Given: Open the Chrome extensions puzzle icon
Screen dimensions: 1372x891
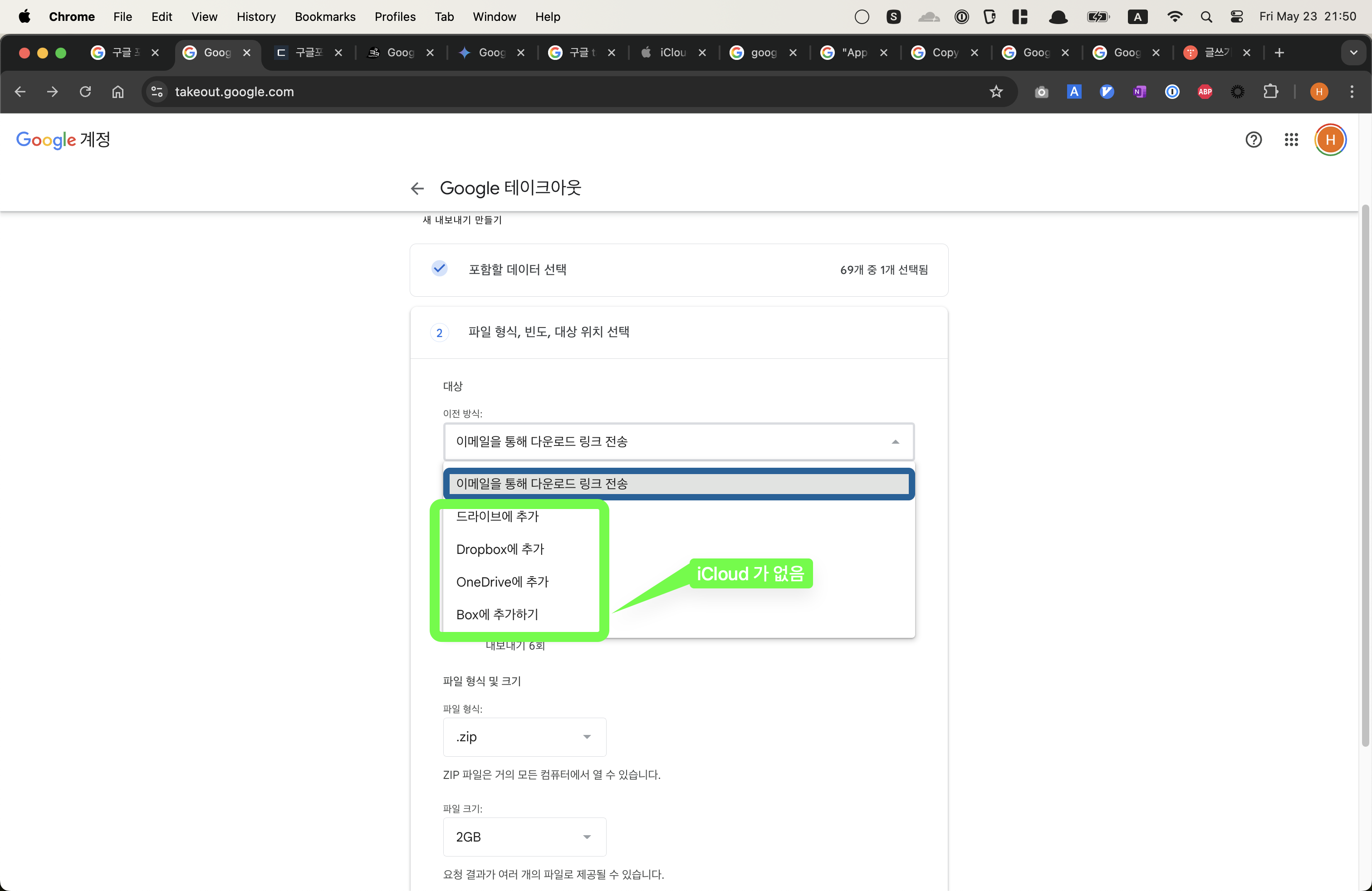Looking at the screenshot, I should 1270,92.
